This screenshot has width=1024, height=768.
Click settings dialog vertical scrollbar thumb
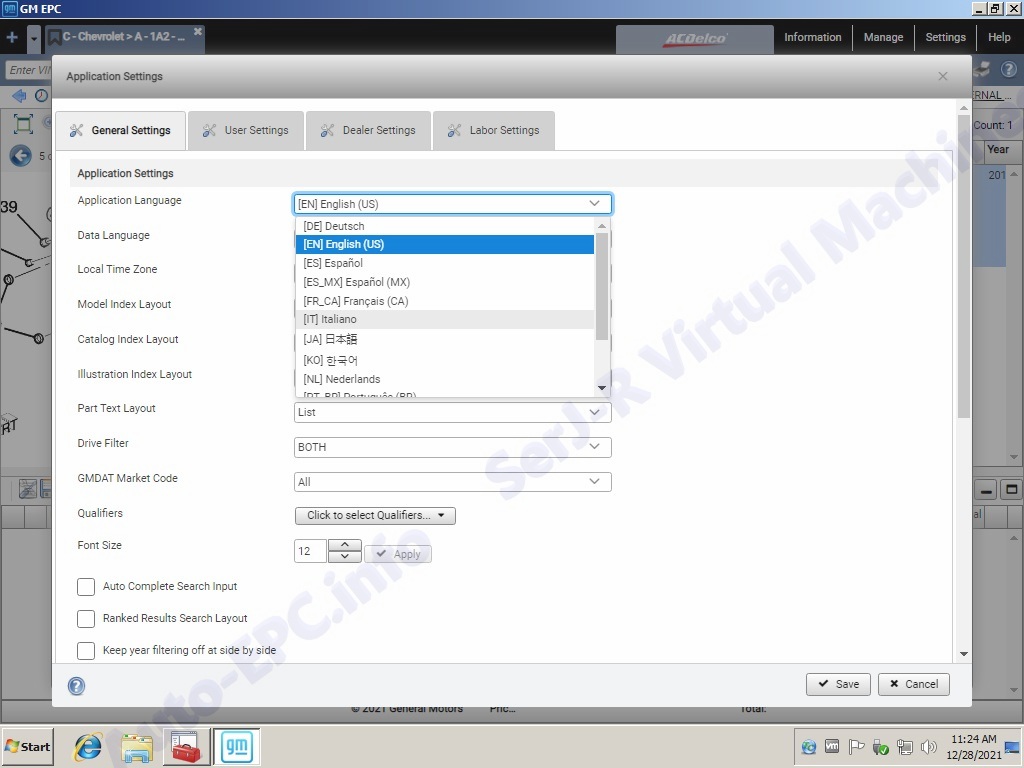tap(963, 266)
